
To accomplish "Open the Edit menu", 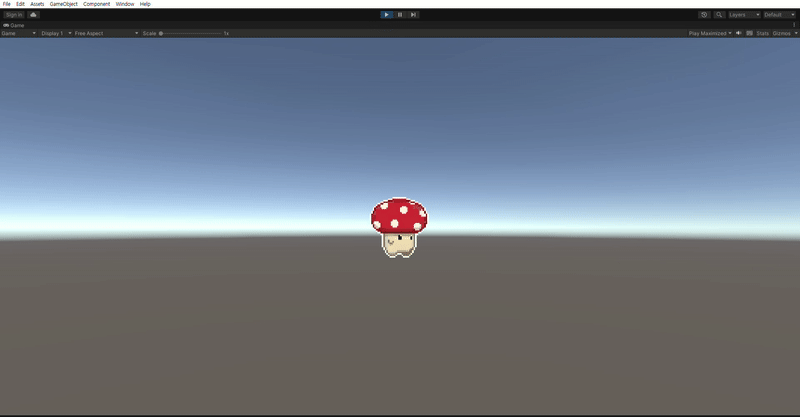I will (x=20, y=4).
